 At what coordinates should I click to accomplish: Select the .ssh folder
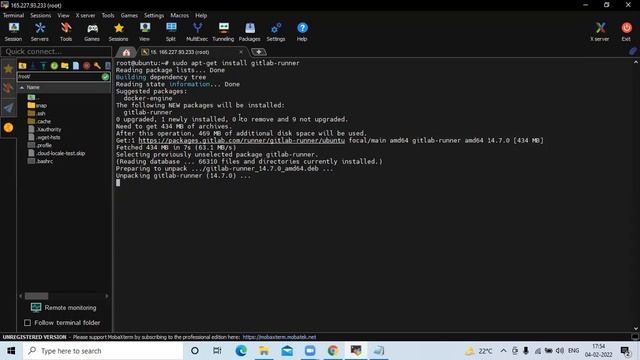point(37,113)
